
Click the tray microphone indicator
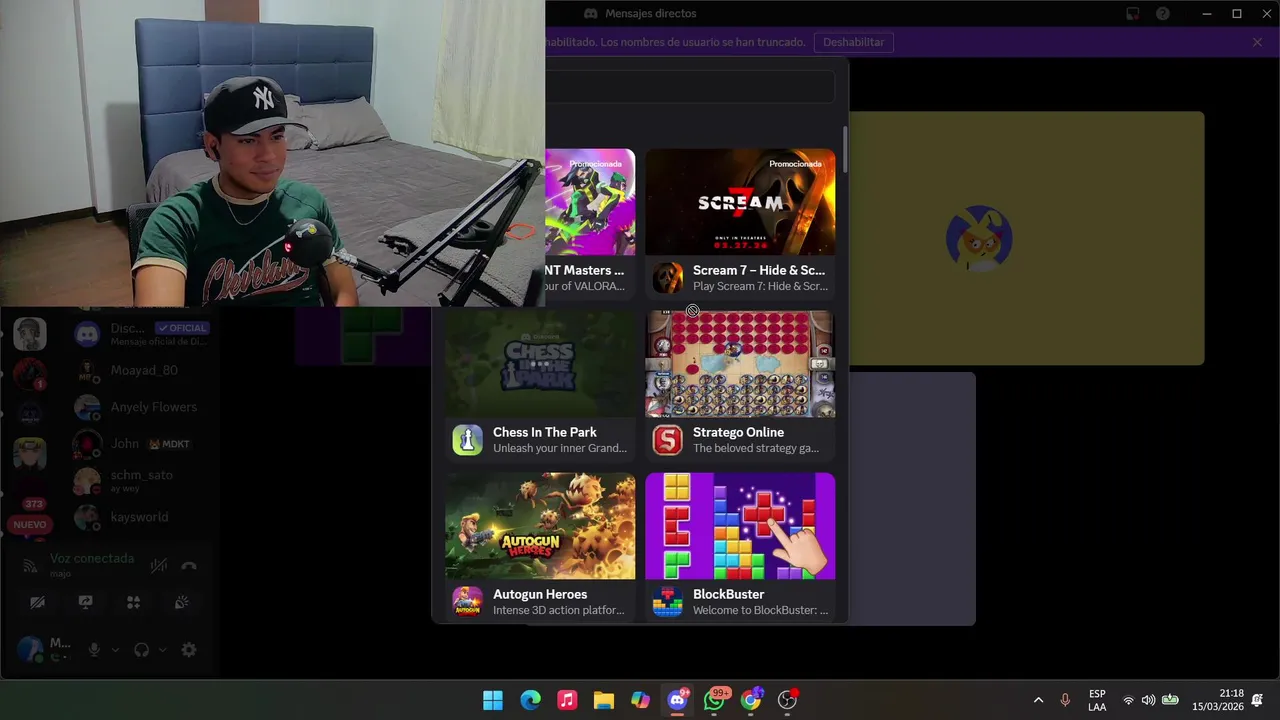tap(1065, 700)
